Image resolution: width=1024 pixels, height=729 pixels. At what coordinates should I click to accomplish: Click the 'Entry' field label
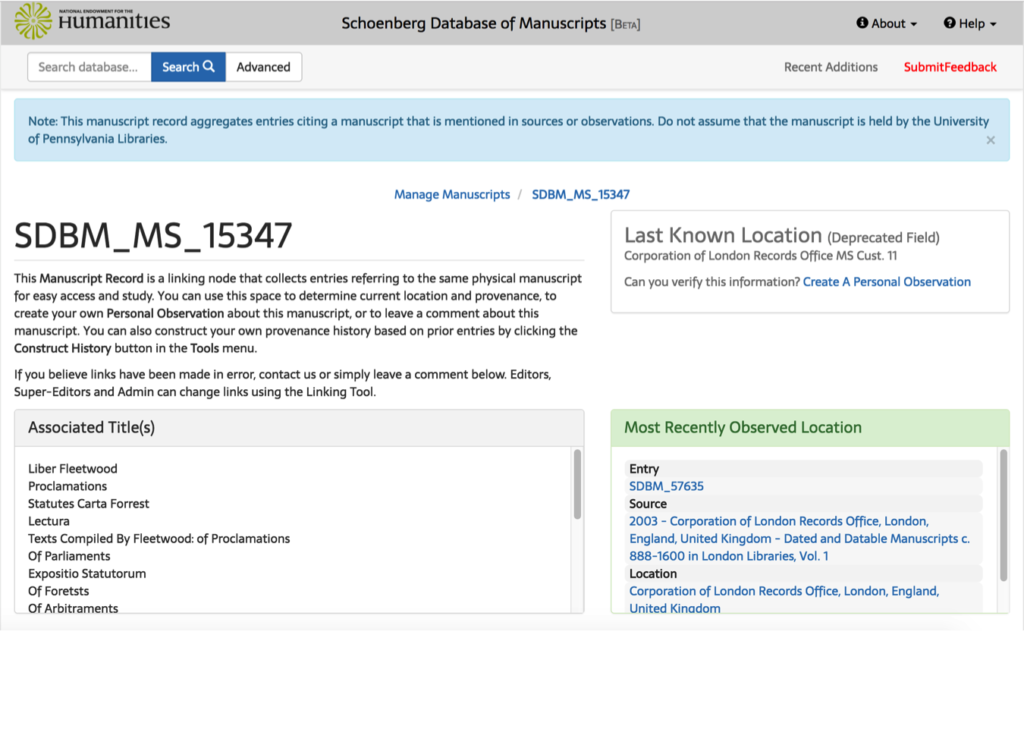[x=644, y=469]
